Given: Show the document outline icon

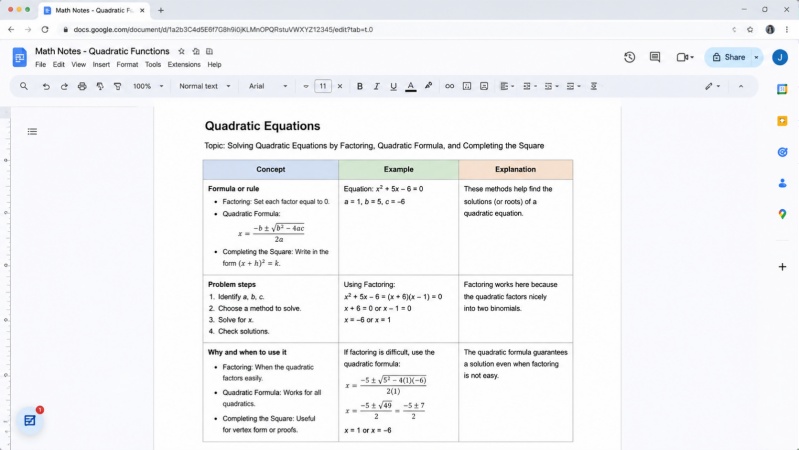Looking at the screenshot, I should click(32, 131).
